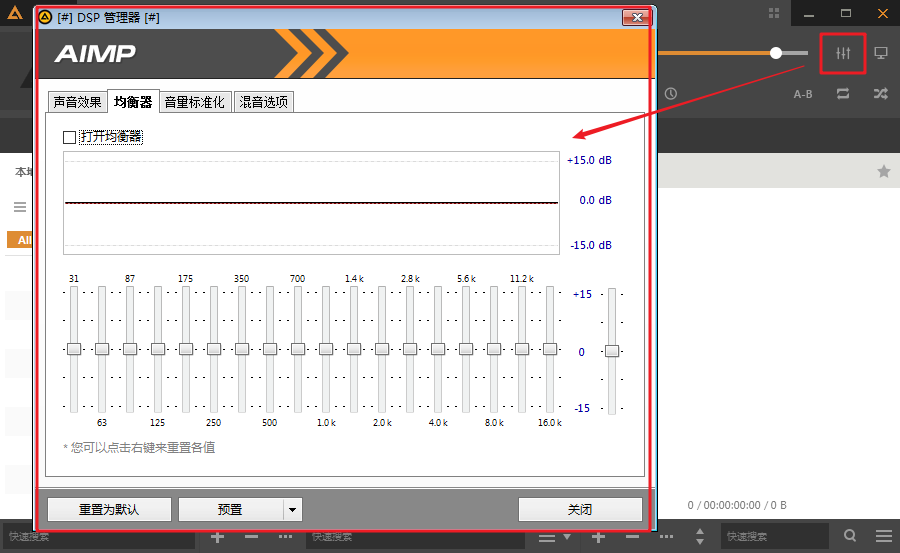
Task: Open the sort lines dropdown in bottom bar
Action: (554, 537)
